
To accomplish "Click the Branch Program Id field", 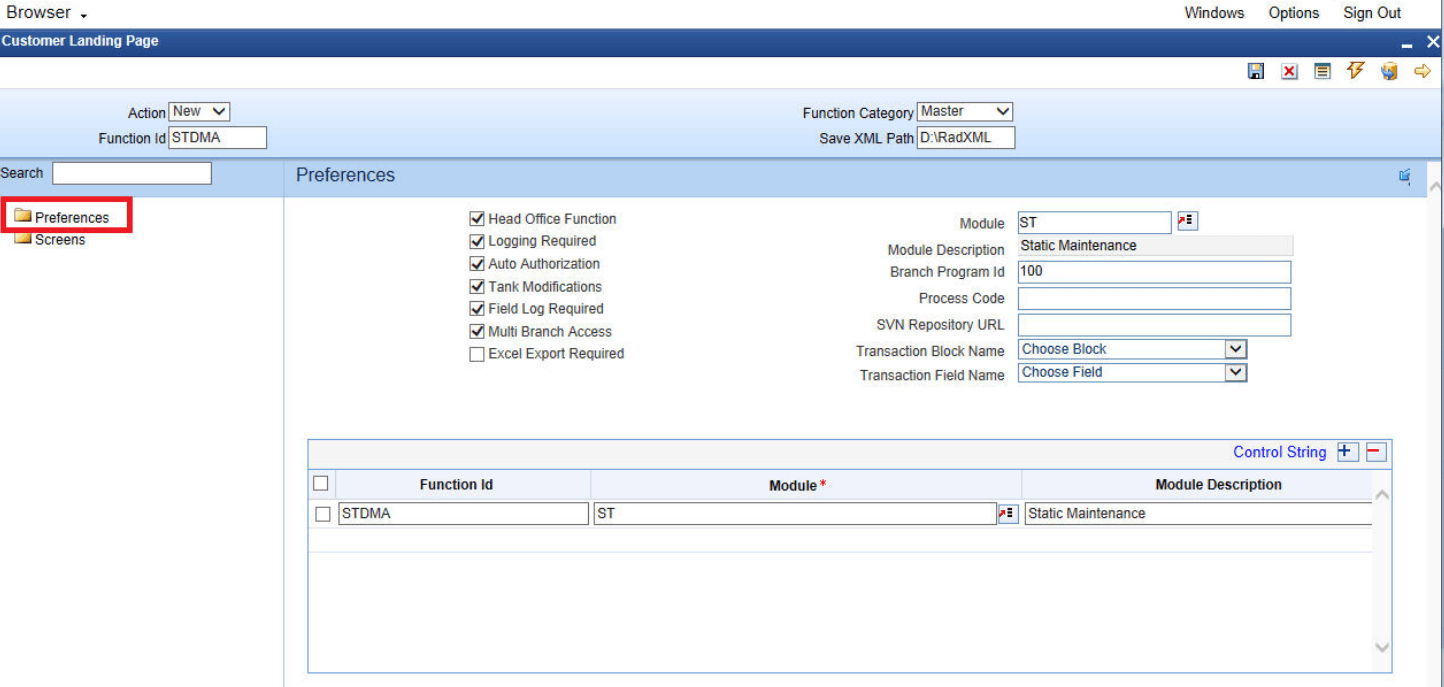I will [1154, 272].
